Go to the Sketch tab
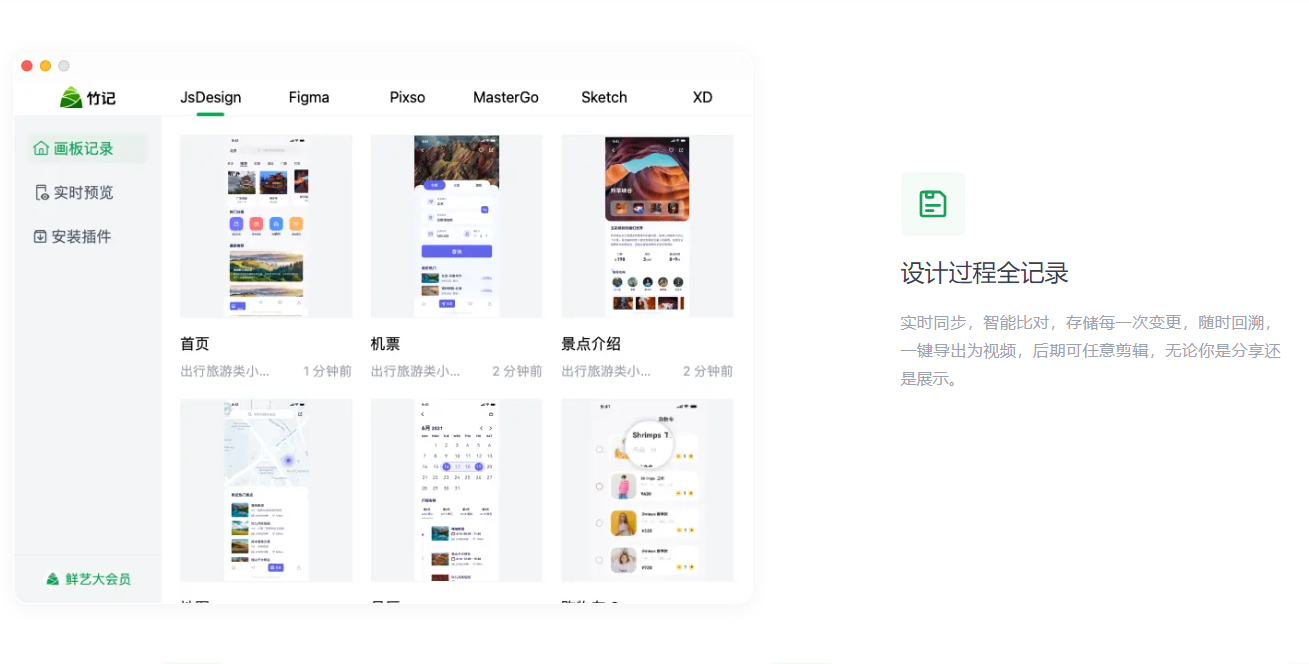The width and height of the screenshot is (1309, 664). coord(604,97)
